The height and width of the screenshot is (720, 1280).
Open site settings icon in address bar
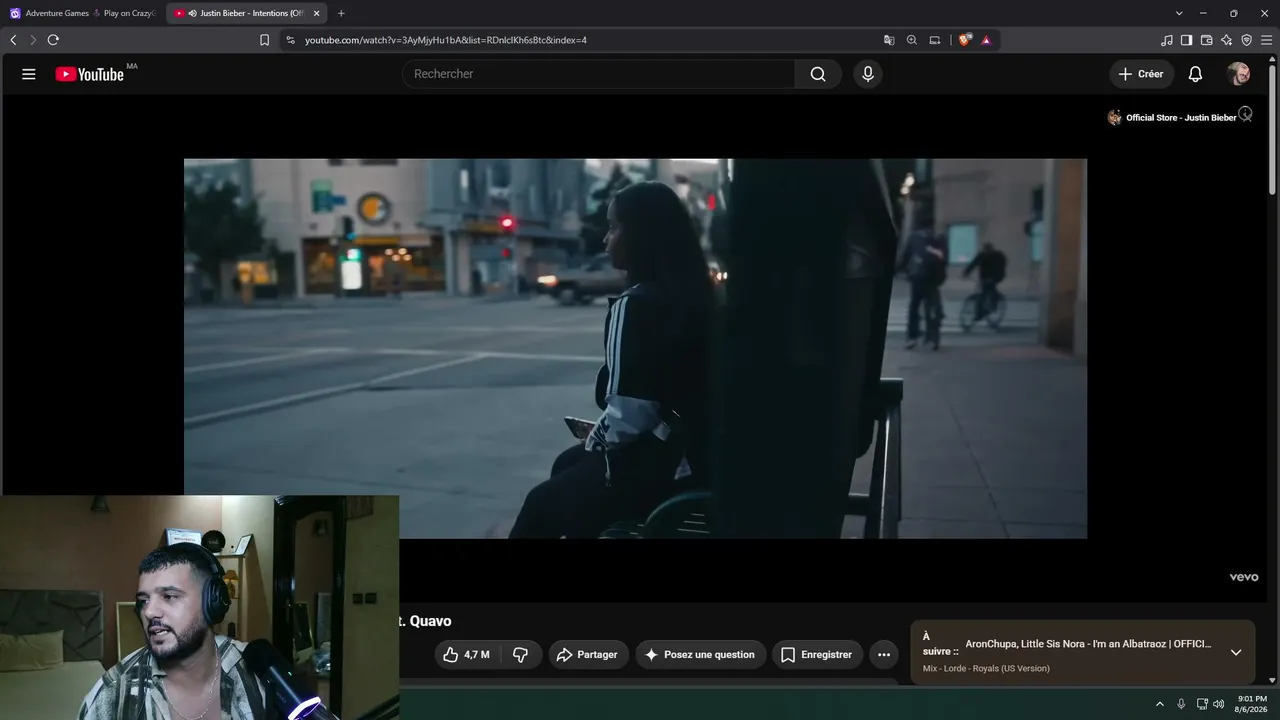point(290,40)
